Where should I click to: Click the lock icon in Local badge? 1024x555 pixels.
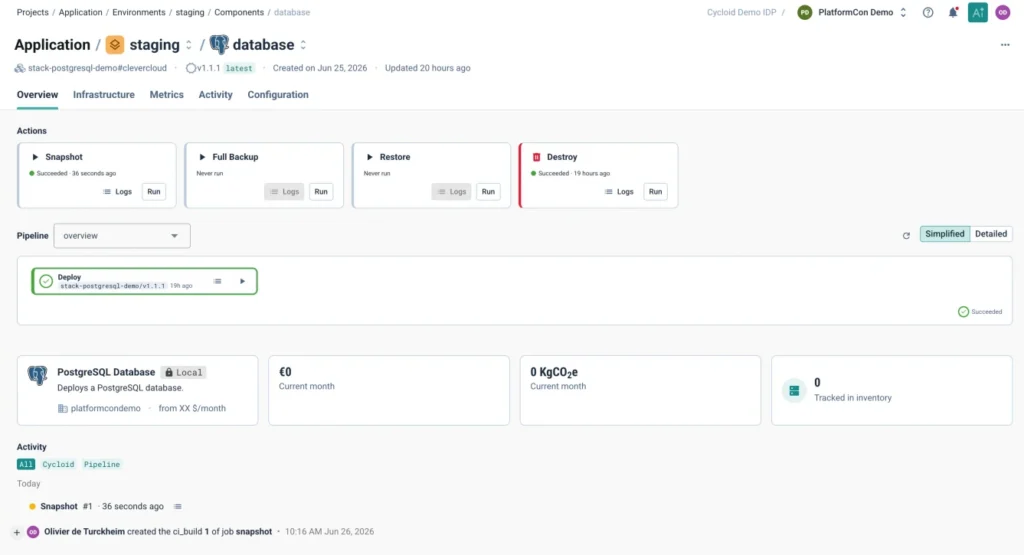(x=169, y=372)
